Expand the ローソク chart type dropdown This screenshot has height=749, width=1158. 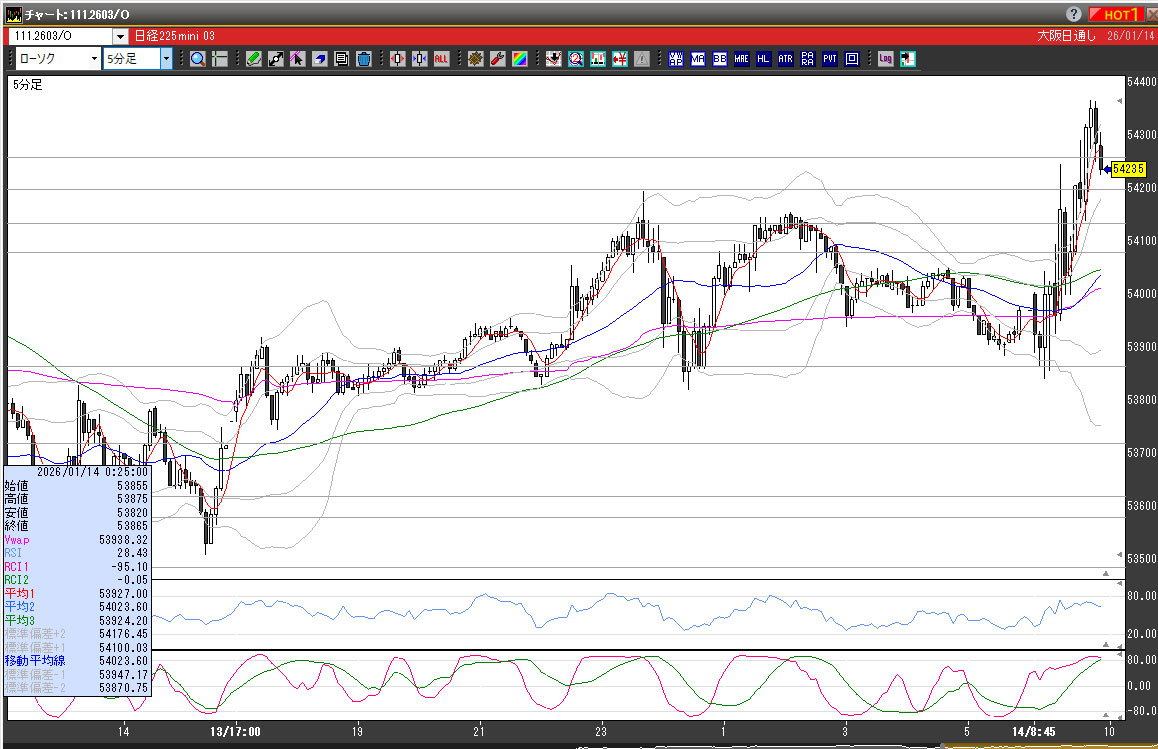(x=94, y=59)
